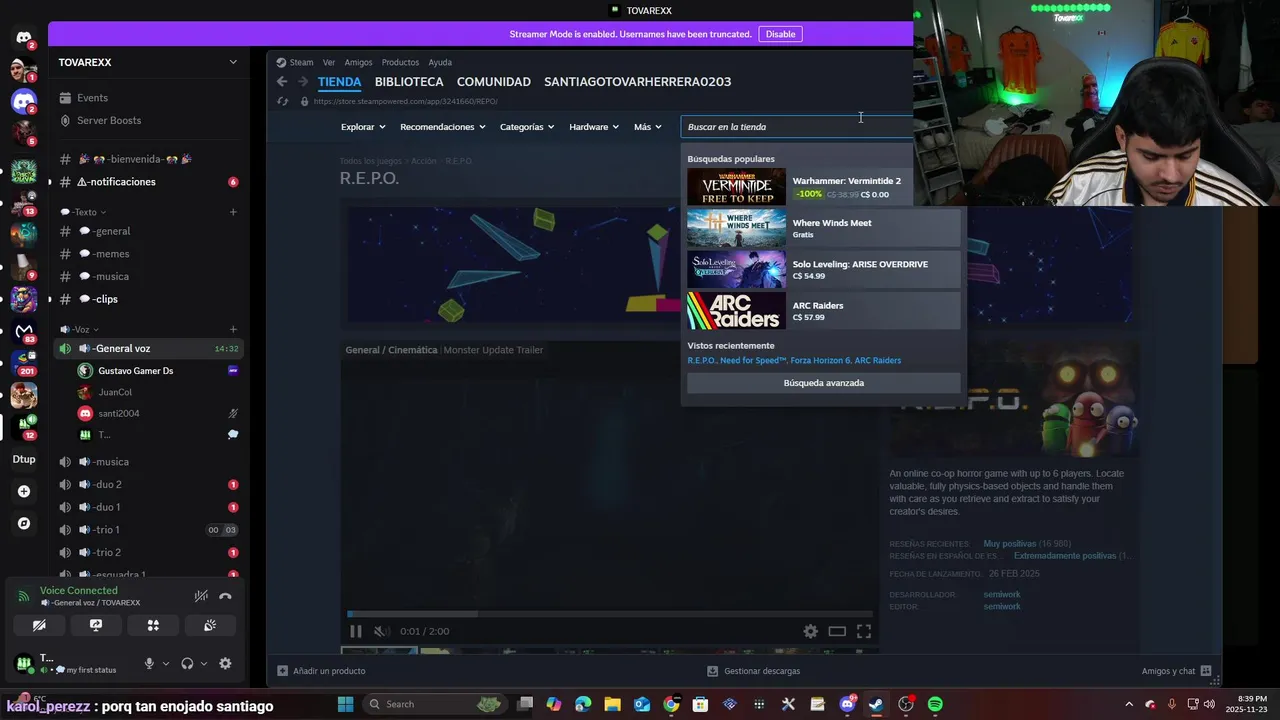Select ARC Raiders popular search result
1280x720 pixels.
pos(823,311)
